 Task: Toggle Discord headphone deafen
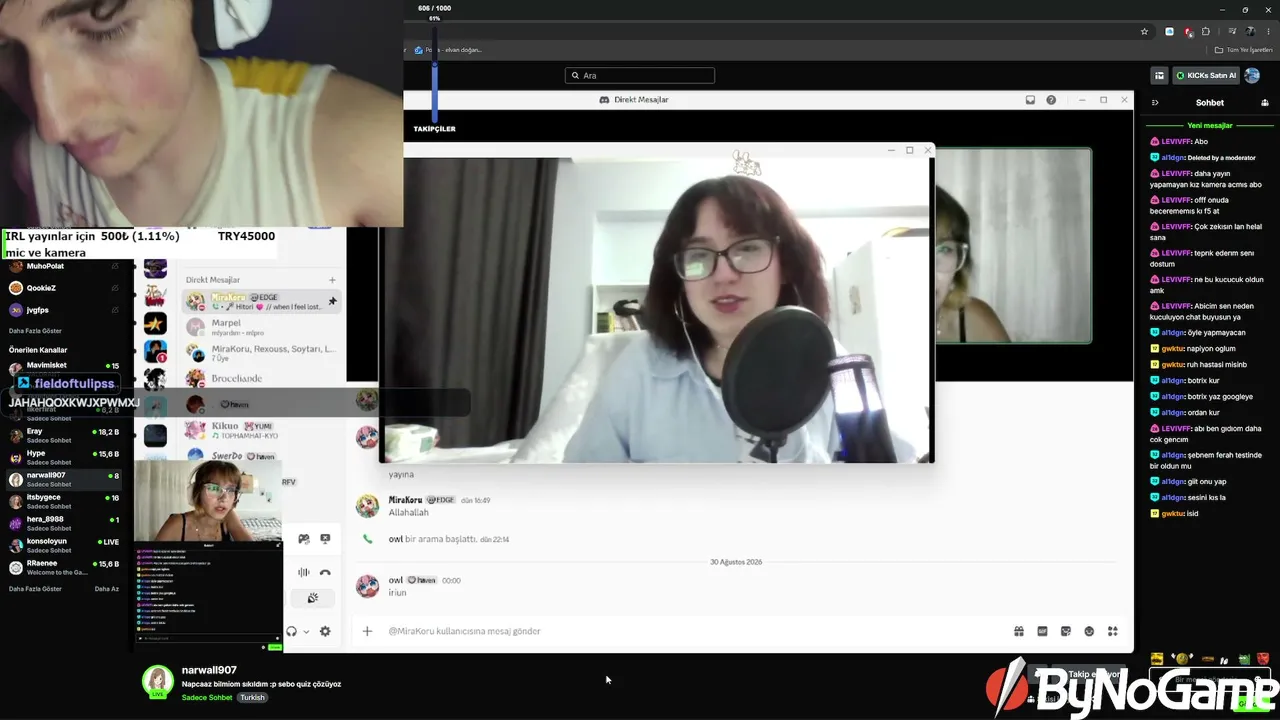pyautogui.click(x=291, y=631)
